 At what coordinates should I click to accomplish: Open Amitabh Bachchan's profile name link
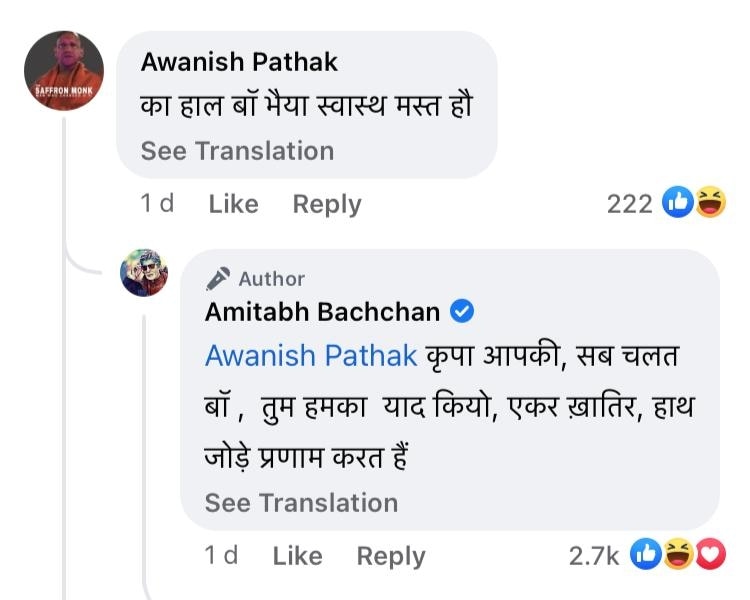[x=322, y=312]
